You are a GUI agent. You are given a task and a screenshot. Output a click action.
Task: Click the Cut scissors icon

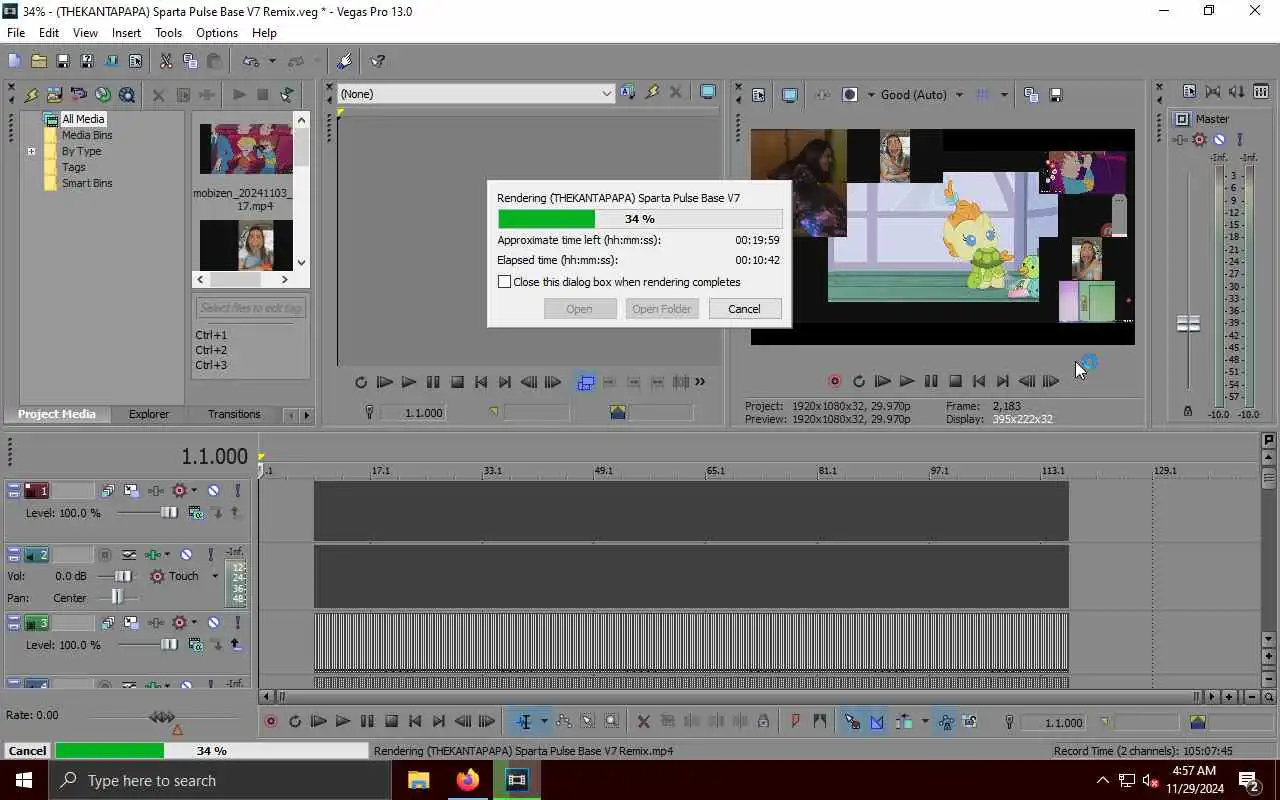(x=166, y=61)
